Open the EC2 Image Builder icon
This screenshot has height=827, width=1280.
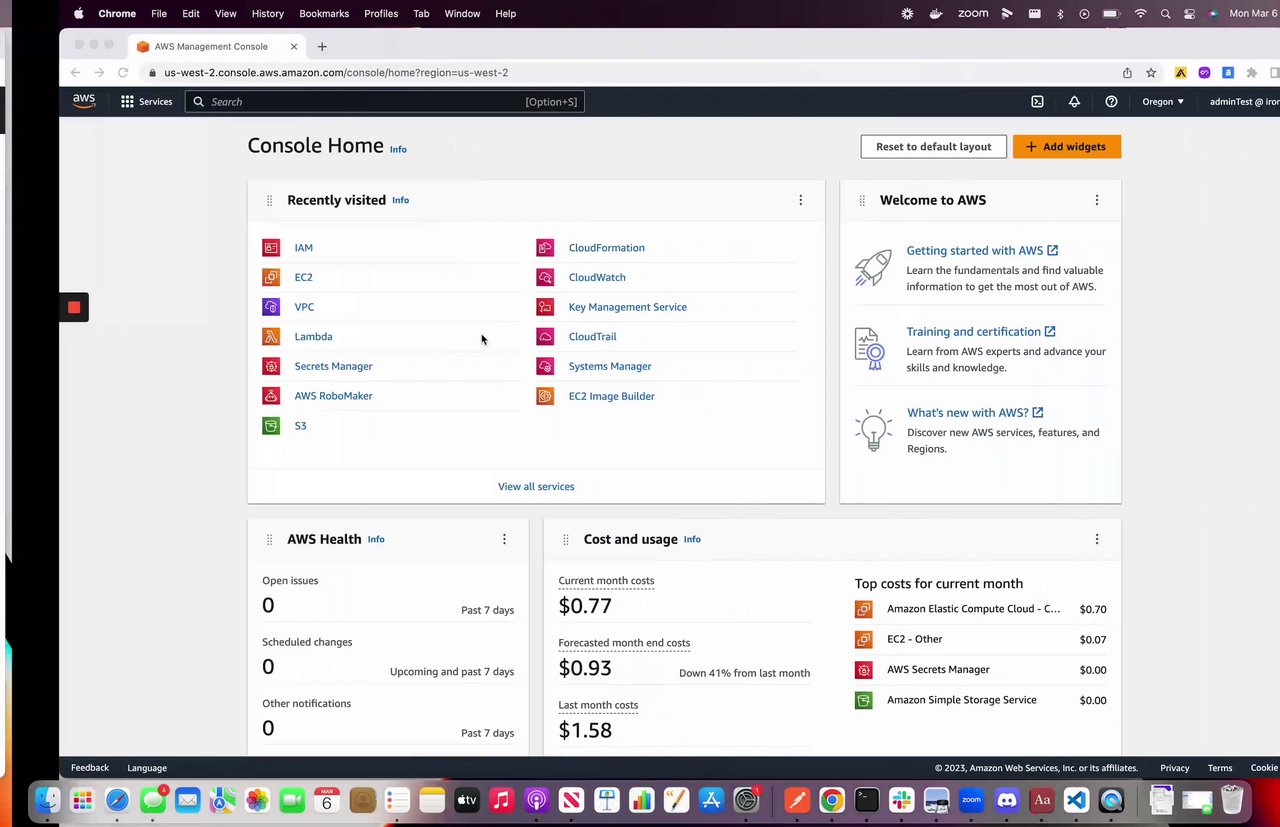coord(545,396)
